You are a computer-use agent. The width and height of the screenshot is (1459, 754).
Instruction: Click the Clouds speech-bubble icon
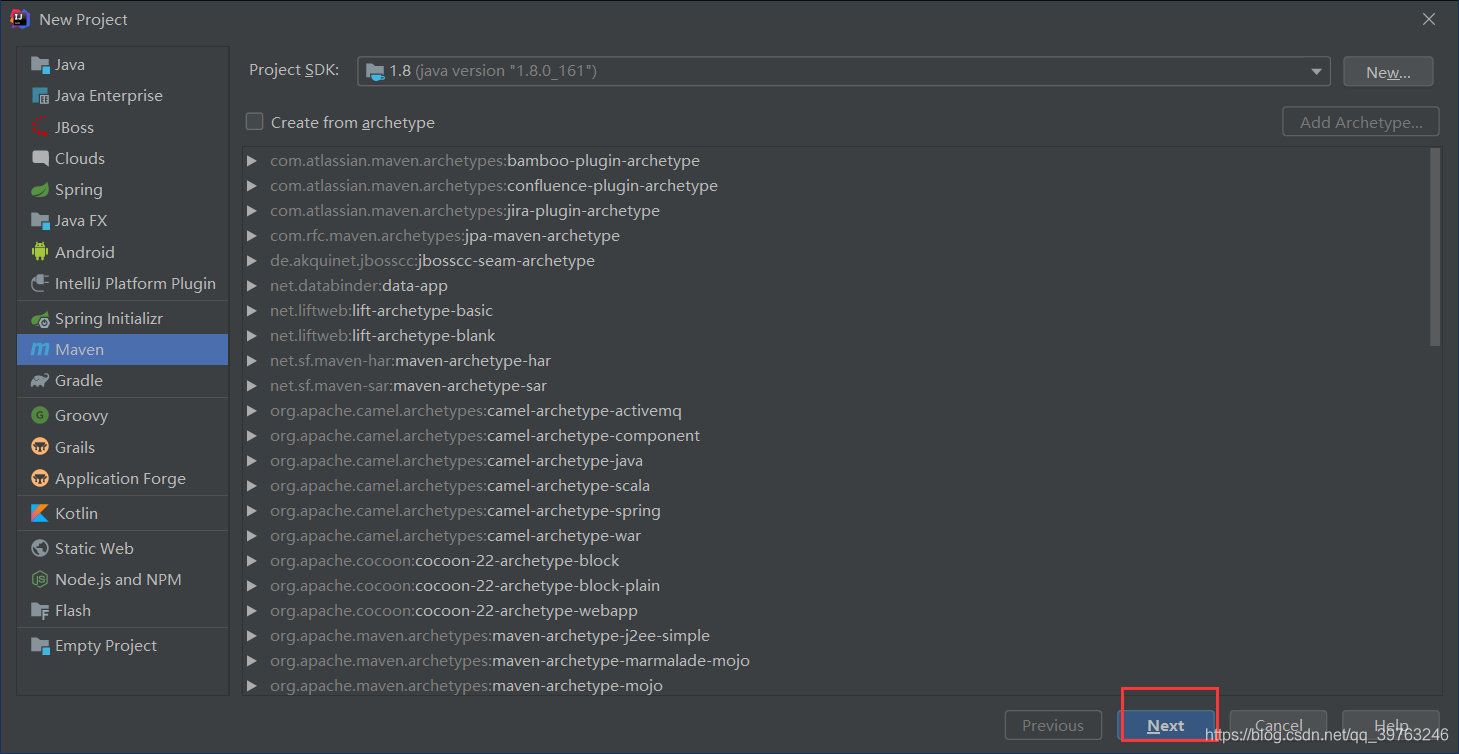tap(40, 158)
